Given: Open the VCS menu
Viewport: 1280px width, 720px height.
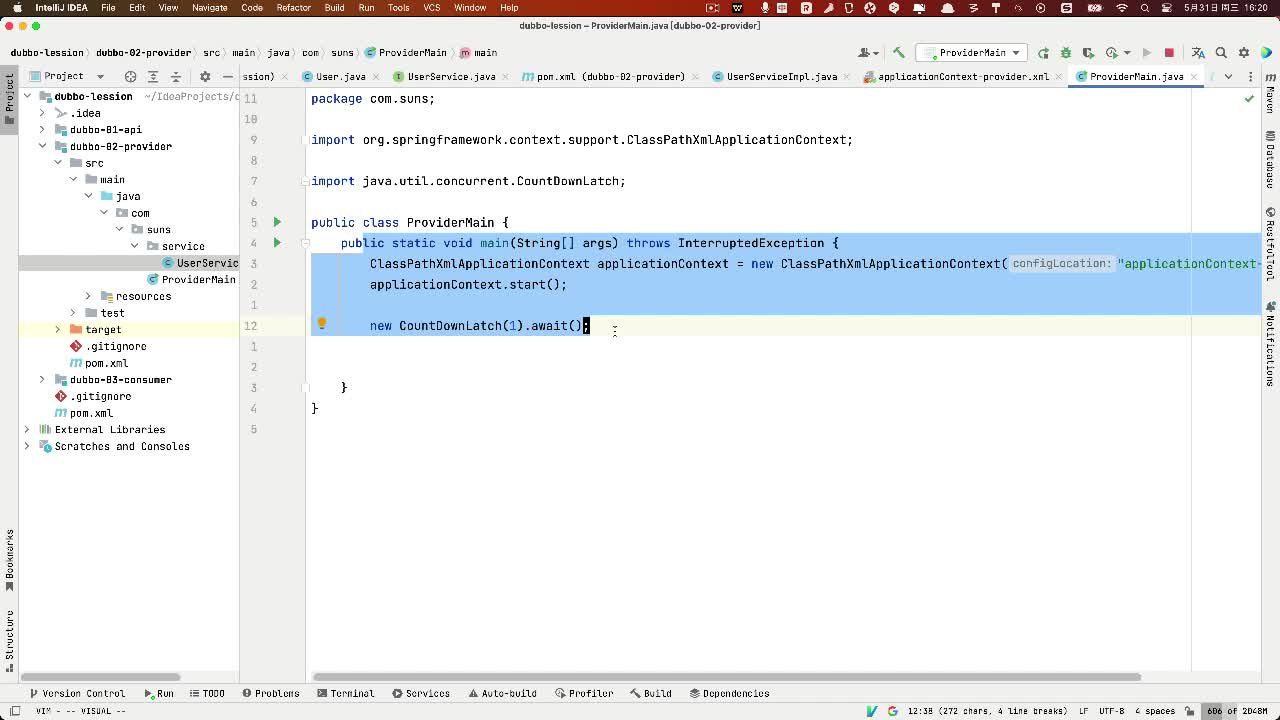Looking at the screenshot, I should pos(432,8).
